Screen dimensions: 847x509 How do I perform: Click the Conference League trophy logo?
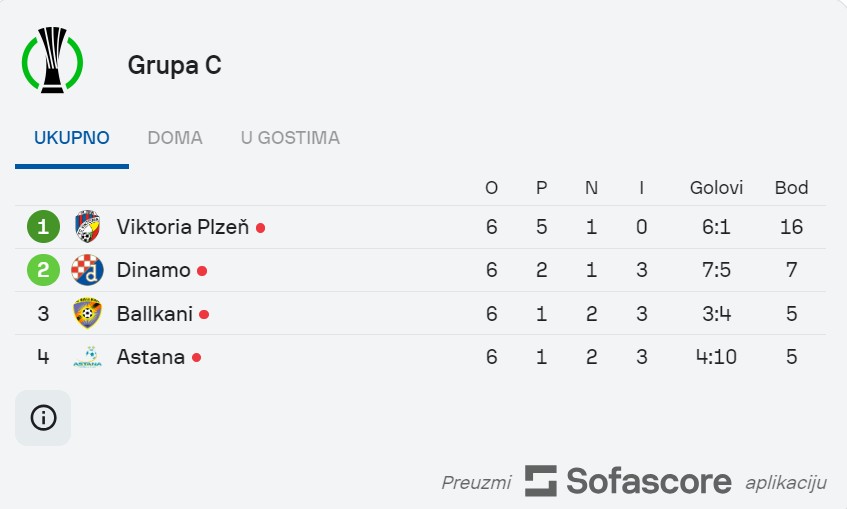pos(52,60)
